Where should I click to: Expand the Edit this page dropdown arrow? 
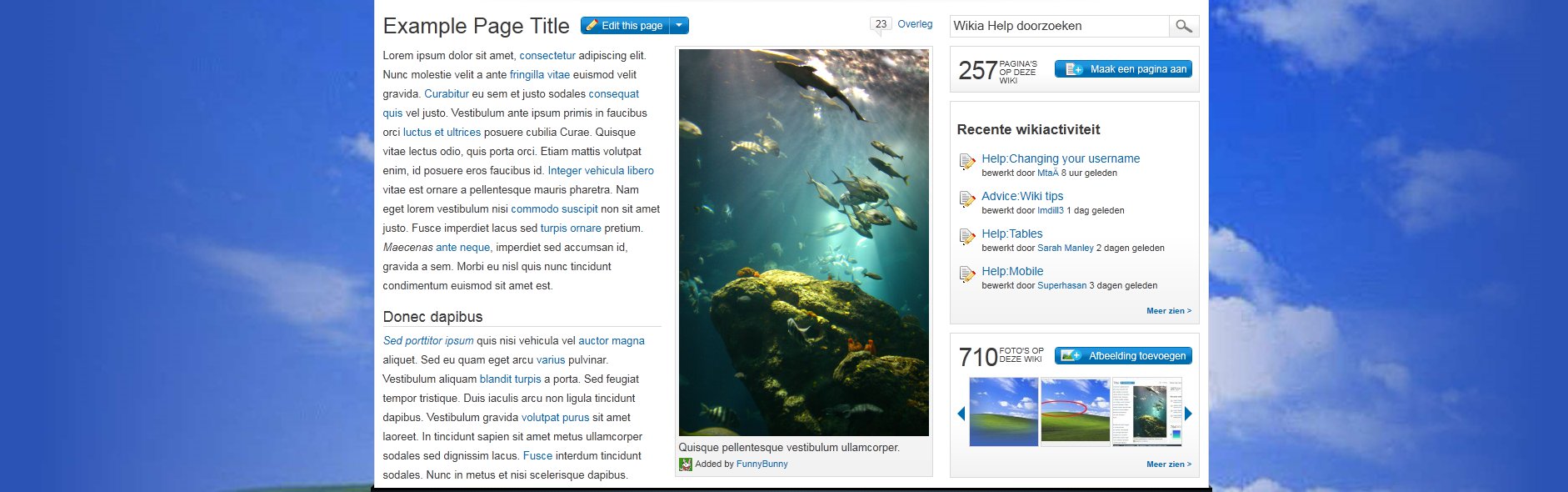point(680,26)
